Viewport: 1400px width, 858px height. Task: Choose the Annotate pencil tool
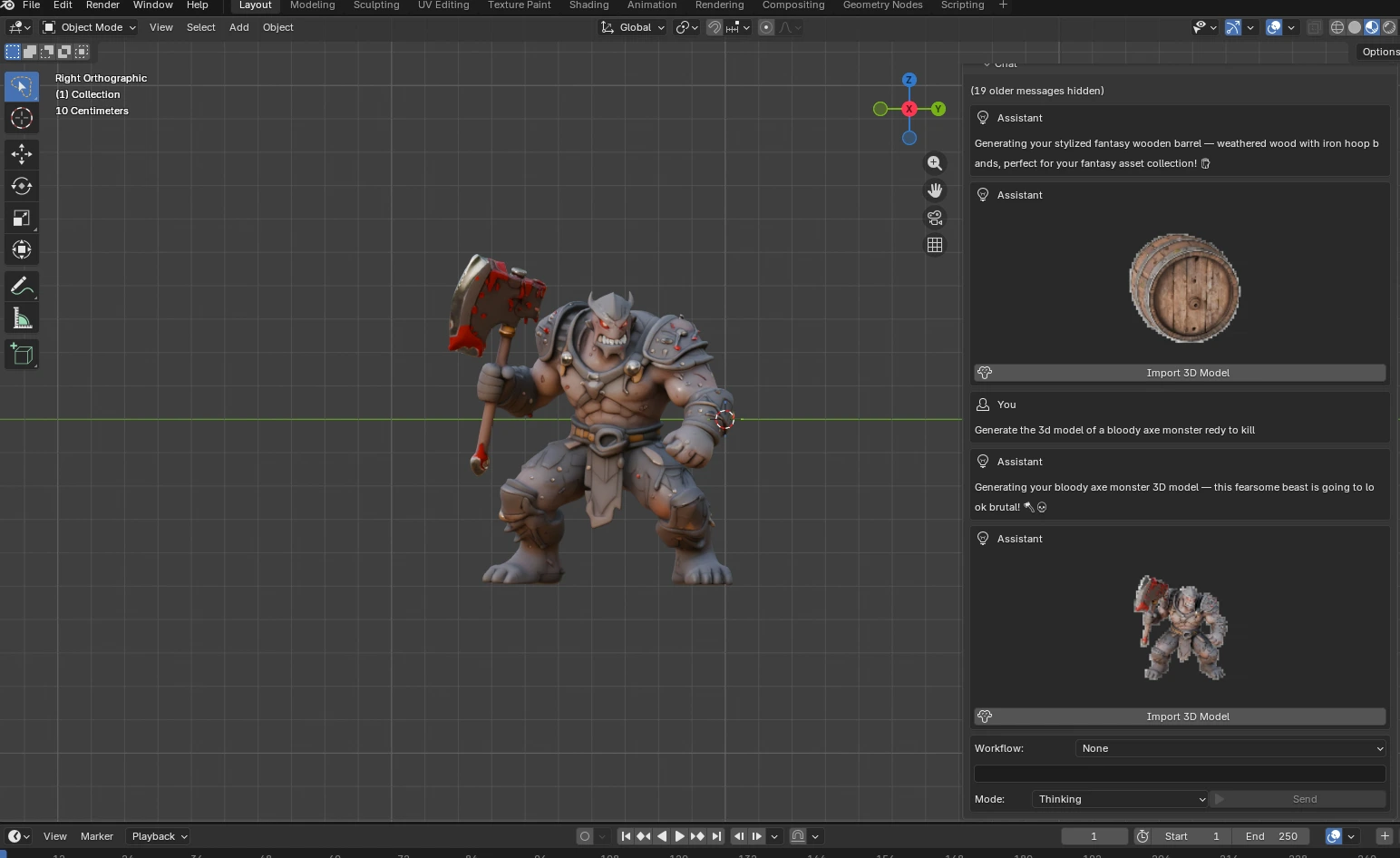22,286
